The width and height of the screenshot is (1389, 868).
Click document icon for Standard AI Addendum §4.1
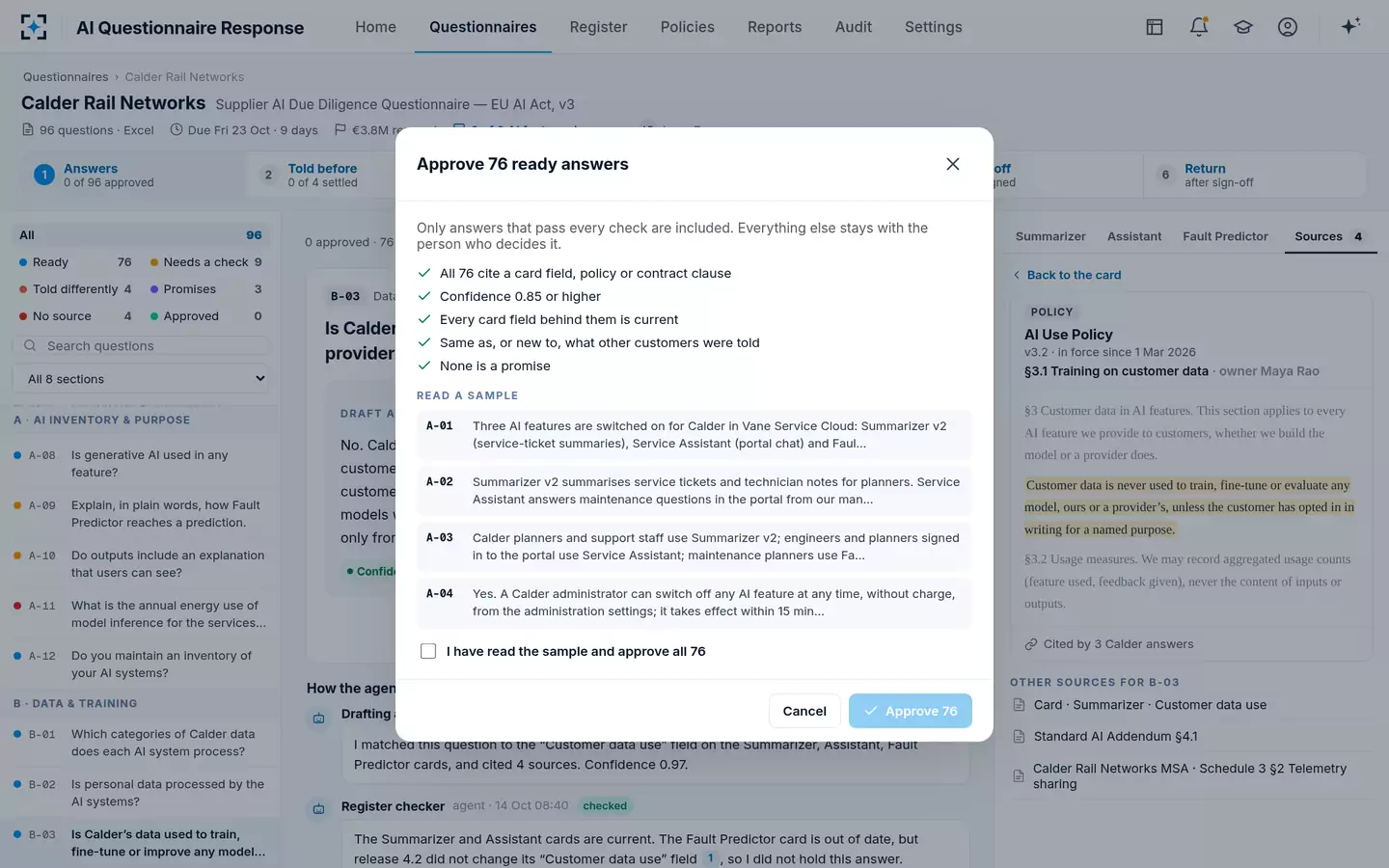(1020, 737)
